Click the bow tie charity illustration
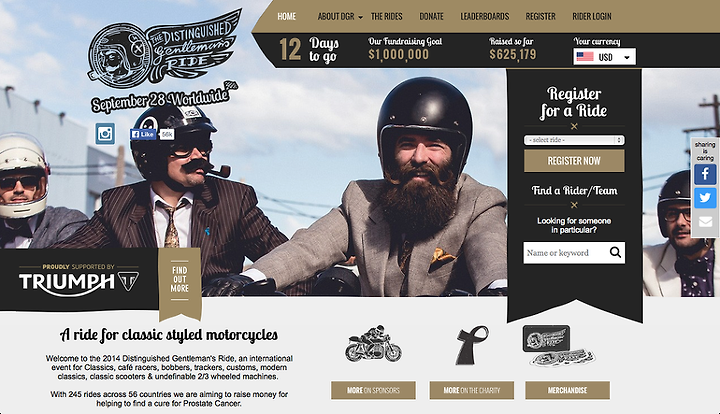 tap(472, 345)
